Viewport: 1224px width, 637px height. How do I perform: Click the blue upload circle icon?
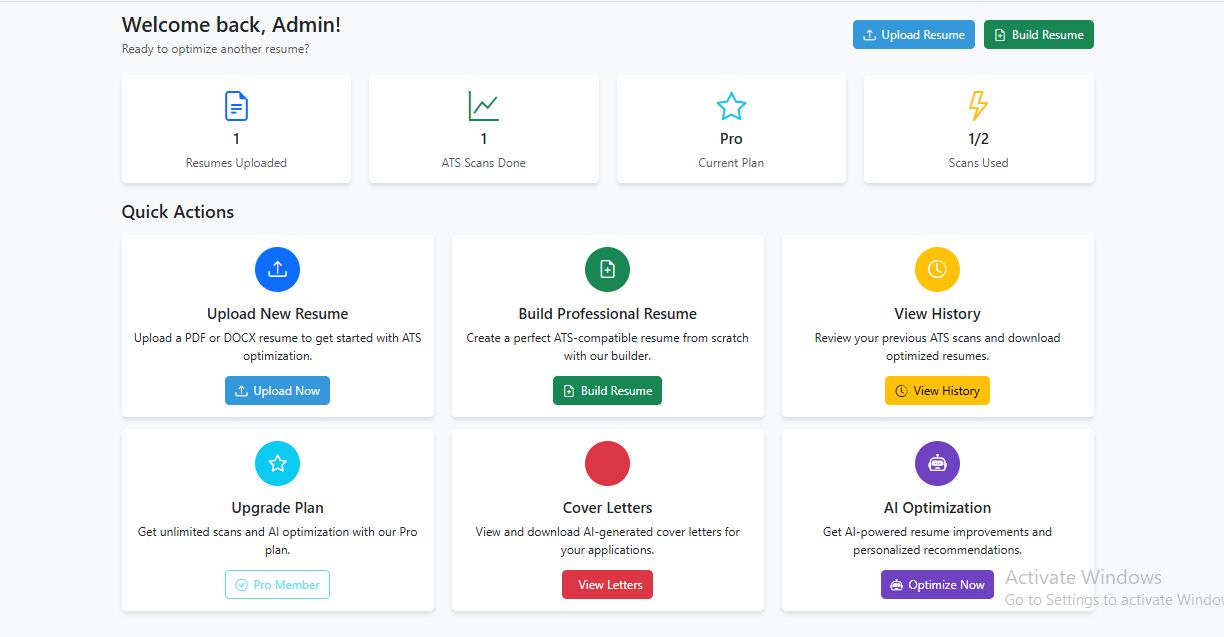pyautogui.click(x=277, y=269)
